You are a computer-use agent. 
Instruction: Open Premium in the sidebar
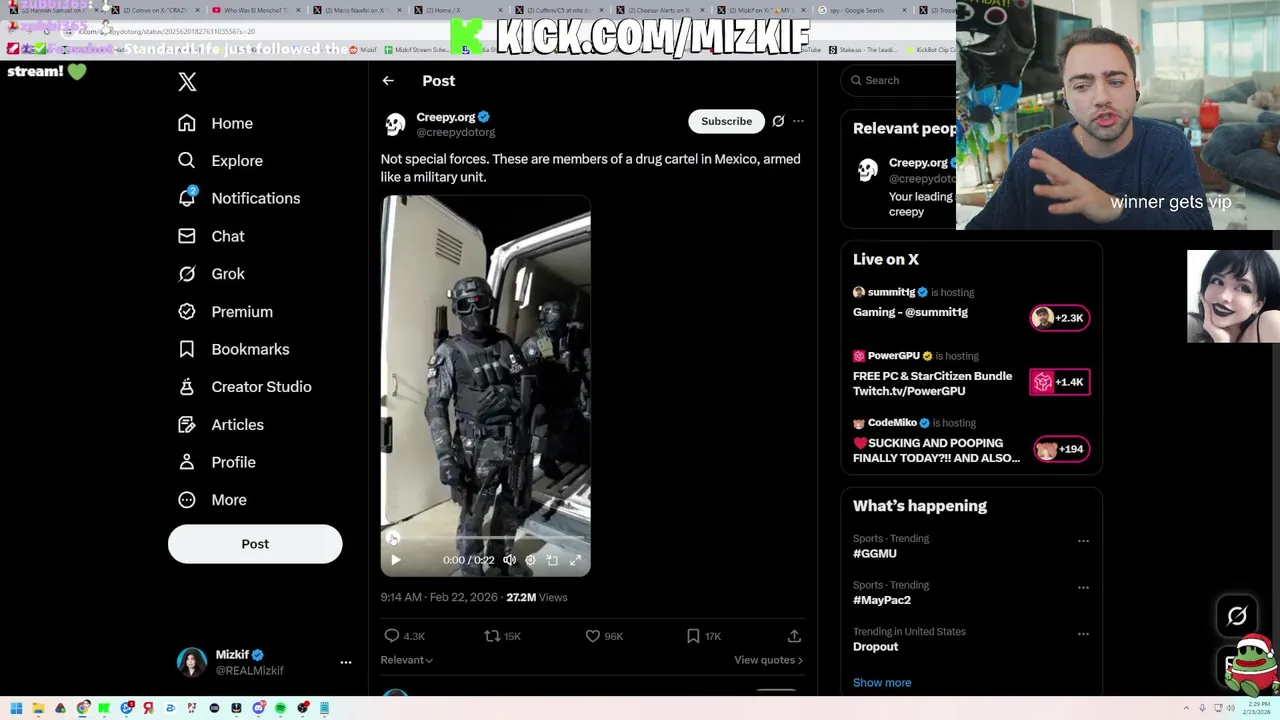tap(225, 312)
